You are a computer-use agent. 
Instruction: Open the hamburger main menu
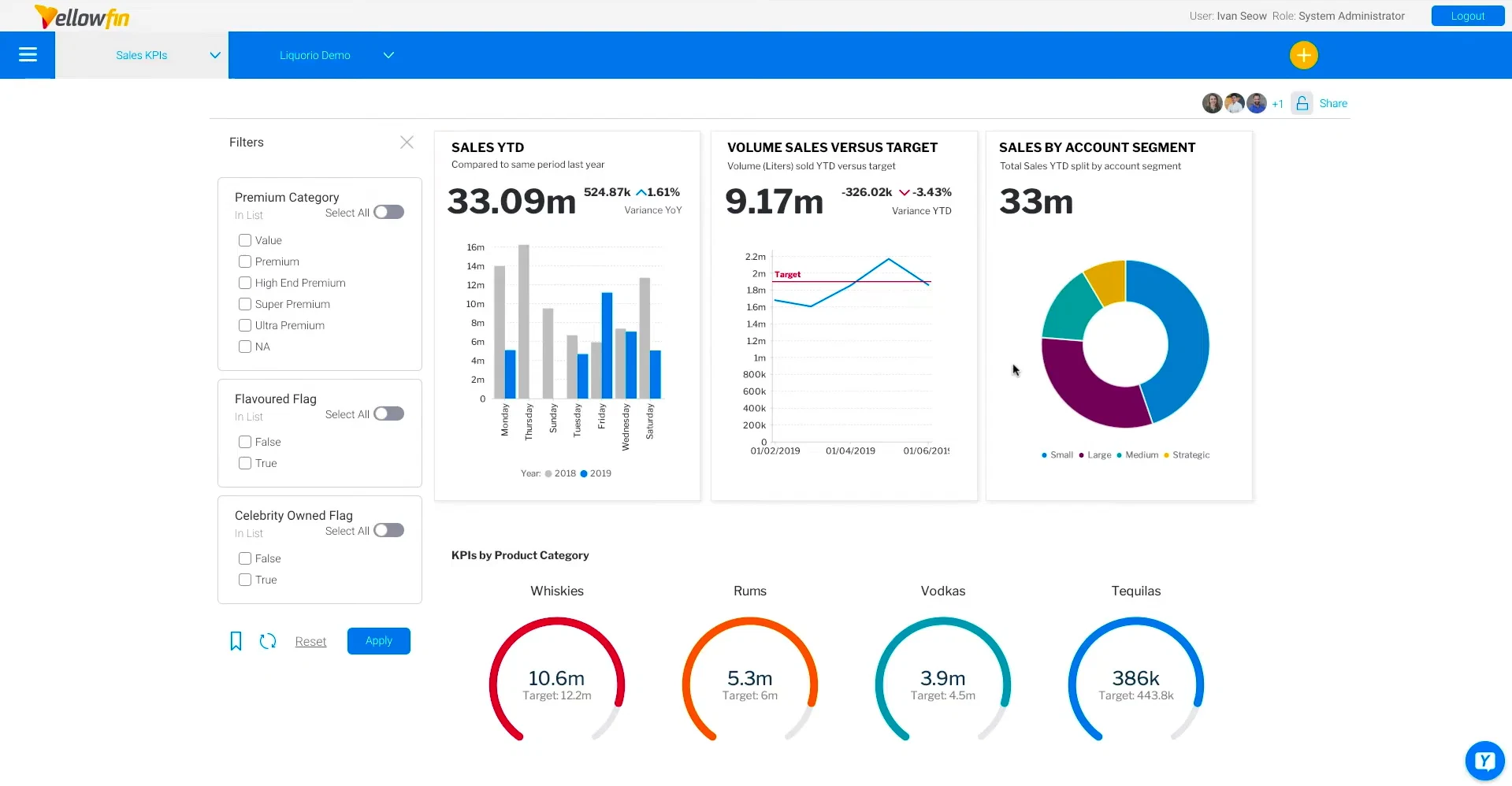[28, 55]
